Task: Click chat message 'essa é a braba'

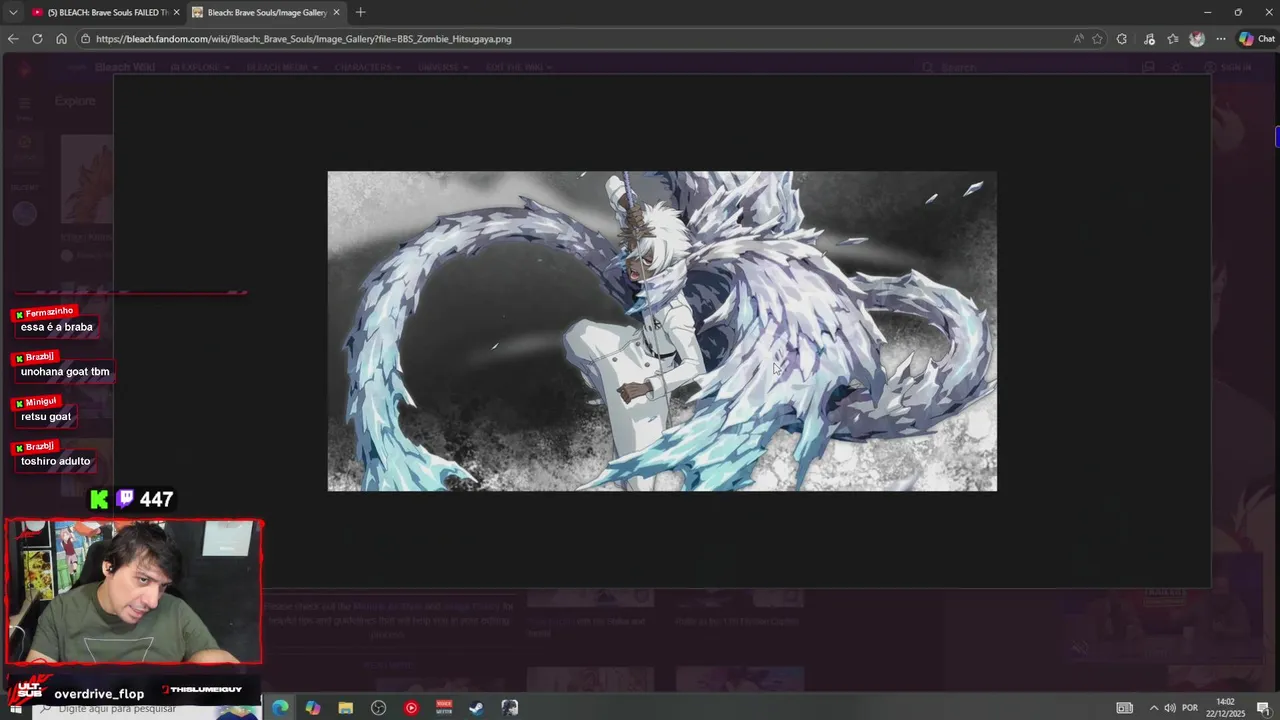Action: 56,327
